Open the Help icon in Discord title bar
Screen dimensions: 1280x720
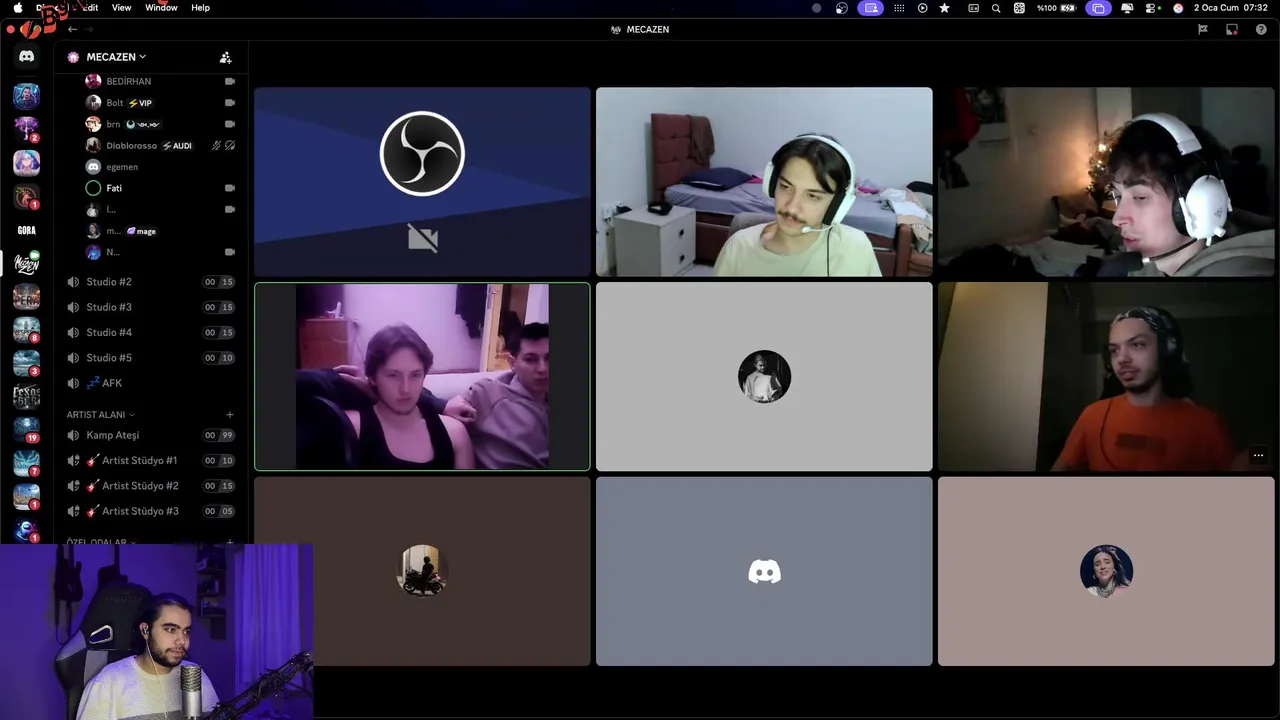pyautogui.click(x=1260, y=29)
